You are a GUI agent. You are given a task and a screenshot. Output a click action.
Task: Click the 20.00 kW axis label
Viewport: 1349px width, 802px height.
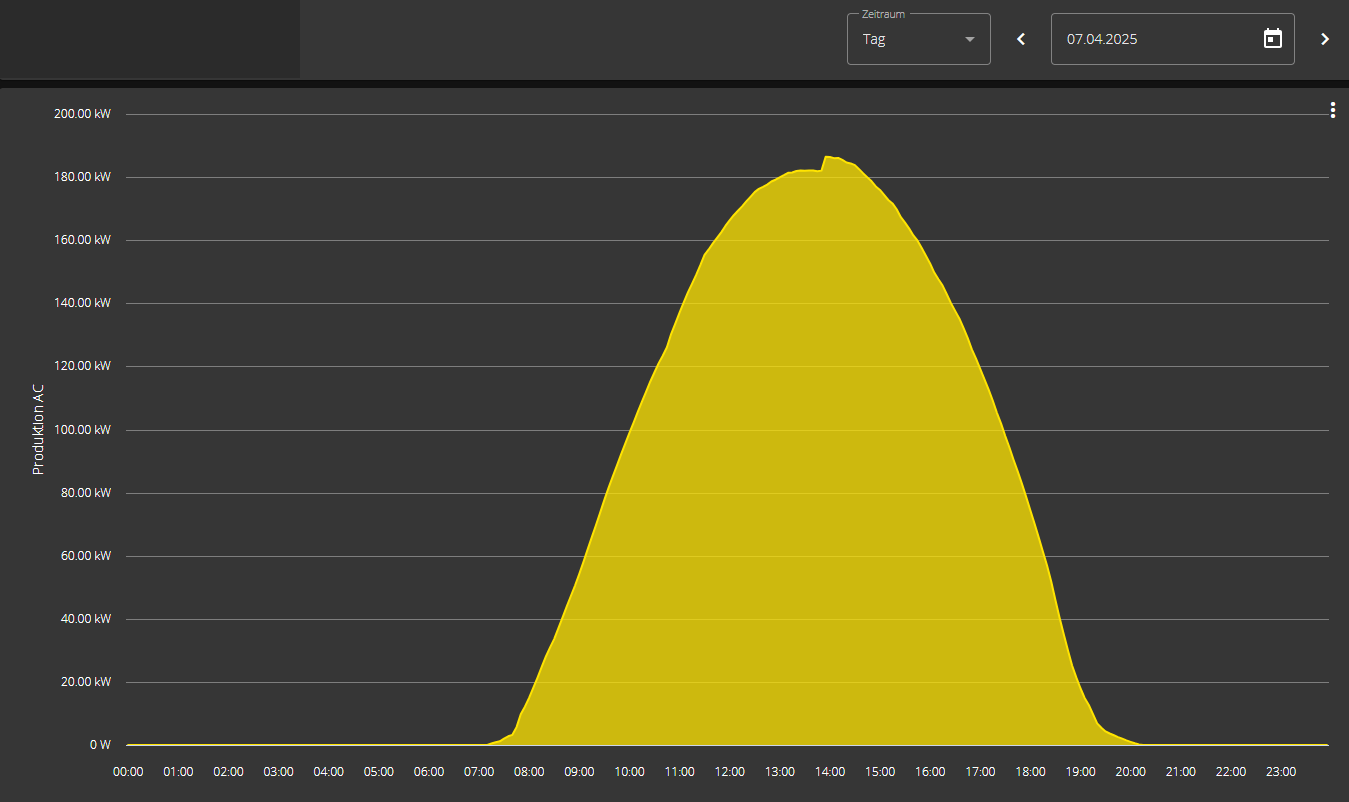point(85,682)
